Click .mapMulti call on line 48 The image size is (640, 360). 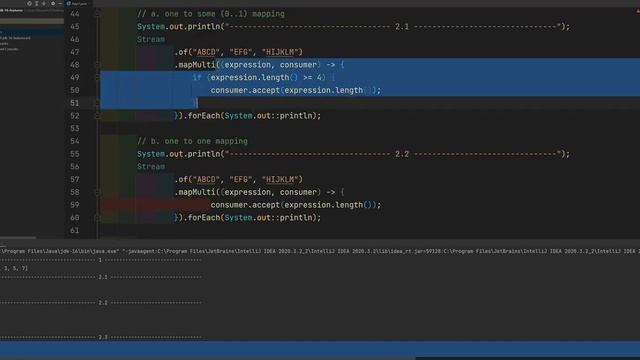click(x=260, y=64)
